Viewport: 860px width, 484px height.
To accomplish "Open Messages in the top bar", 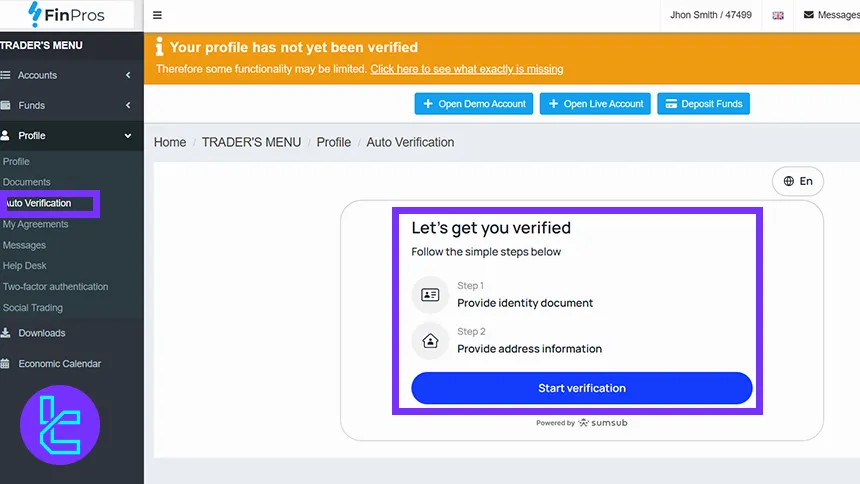I will (x=831, y=15).
